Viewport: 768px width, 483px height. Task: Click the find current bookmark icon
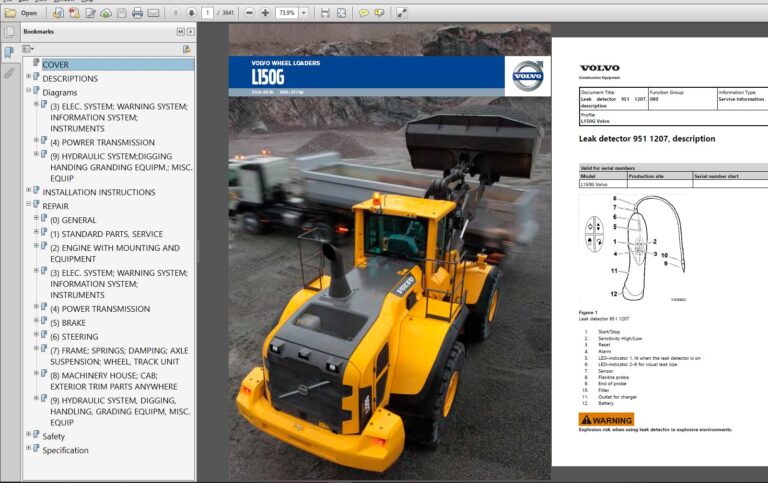point(187,49)
